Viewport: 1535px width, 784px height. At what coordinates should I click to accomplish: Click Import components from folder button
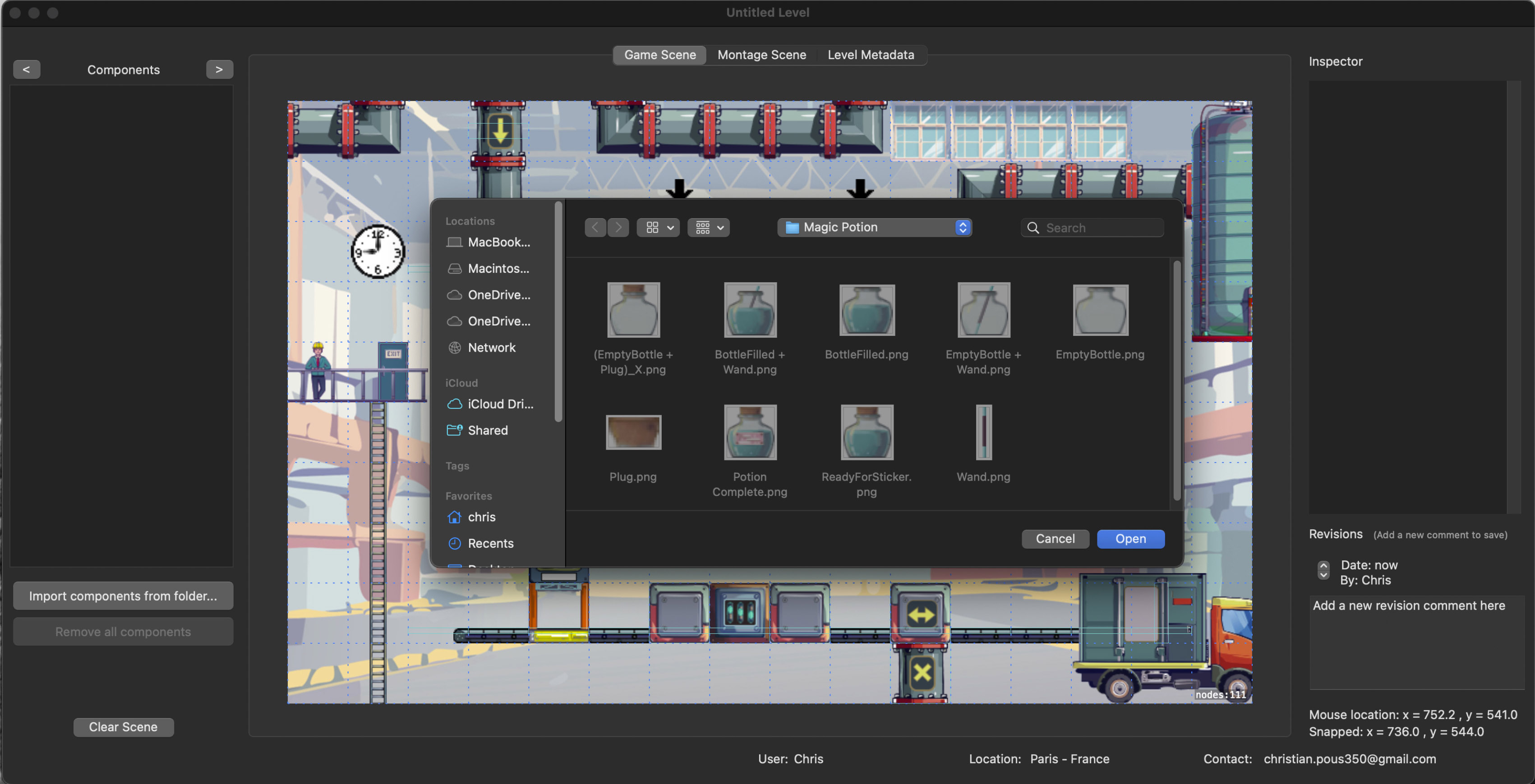pyautogui.click(x=123, y=596)
